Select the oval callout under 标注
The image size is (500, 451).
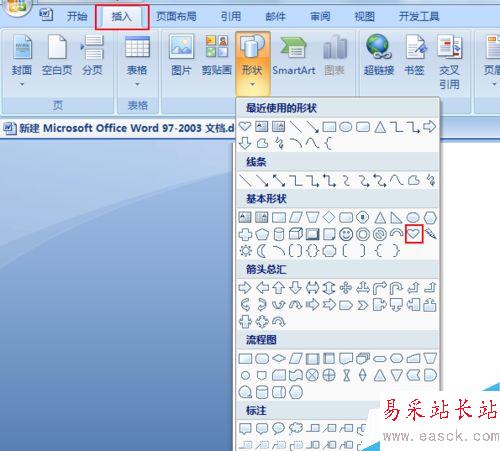(279, 428)
